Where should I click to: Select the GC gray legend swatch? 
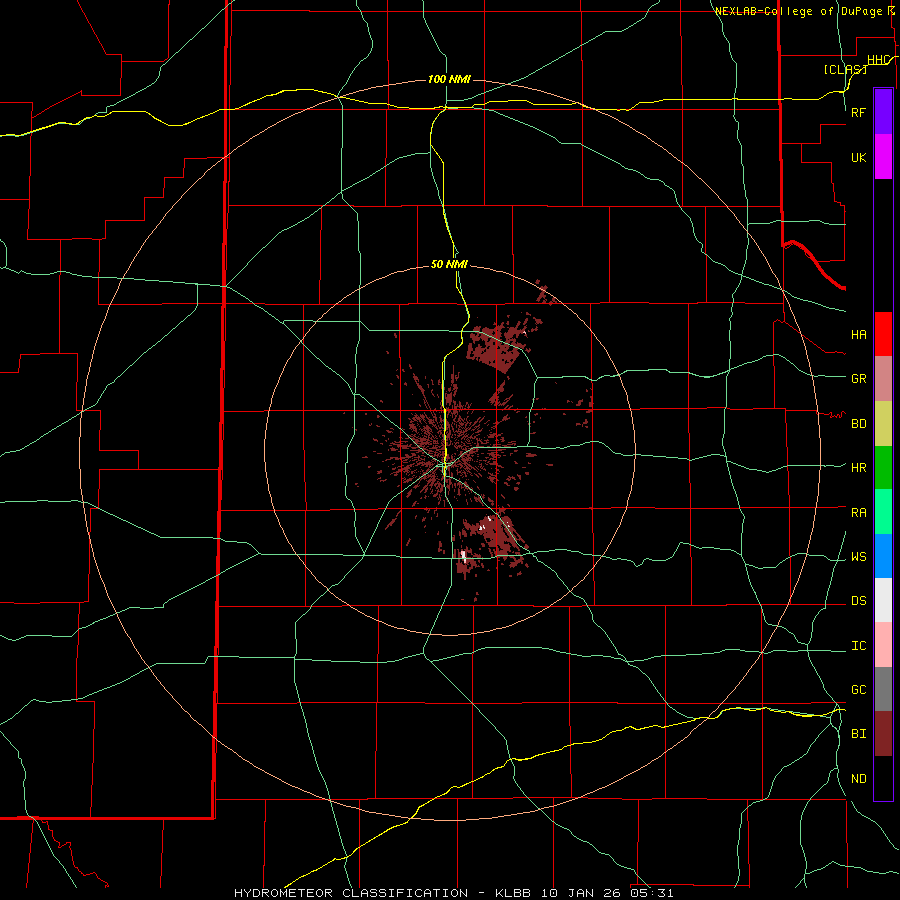[883, 689]
